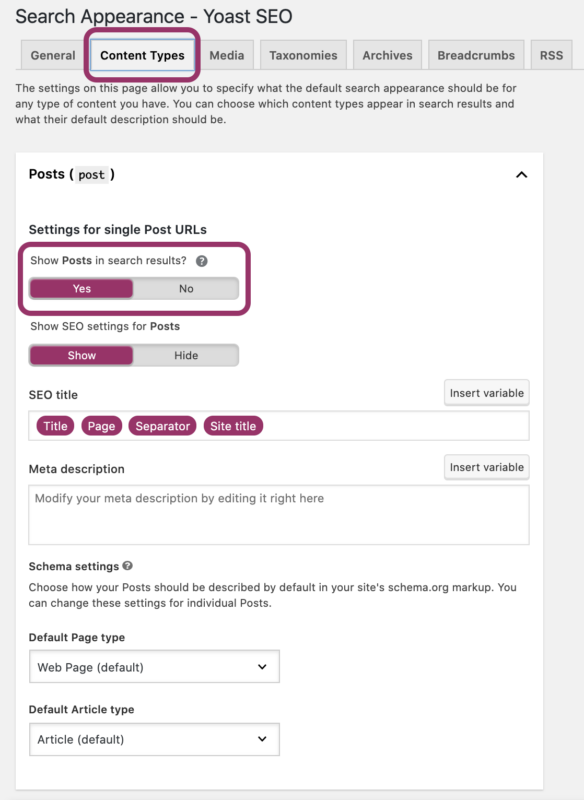Open the Taxonomies tab

(303, 55)
